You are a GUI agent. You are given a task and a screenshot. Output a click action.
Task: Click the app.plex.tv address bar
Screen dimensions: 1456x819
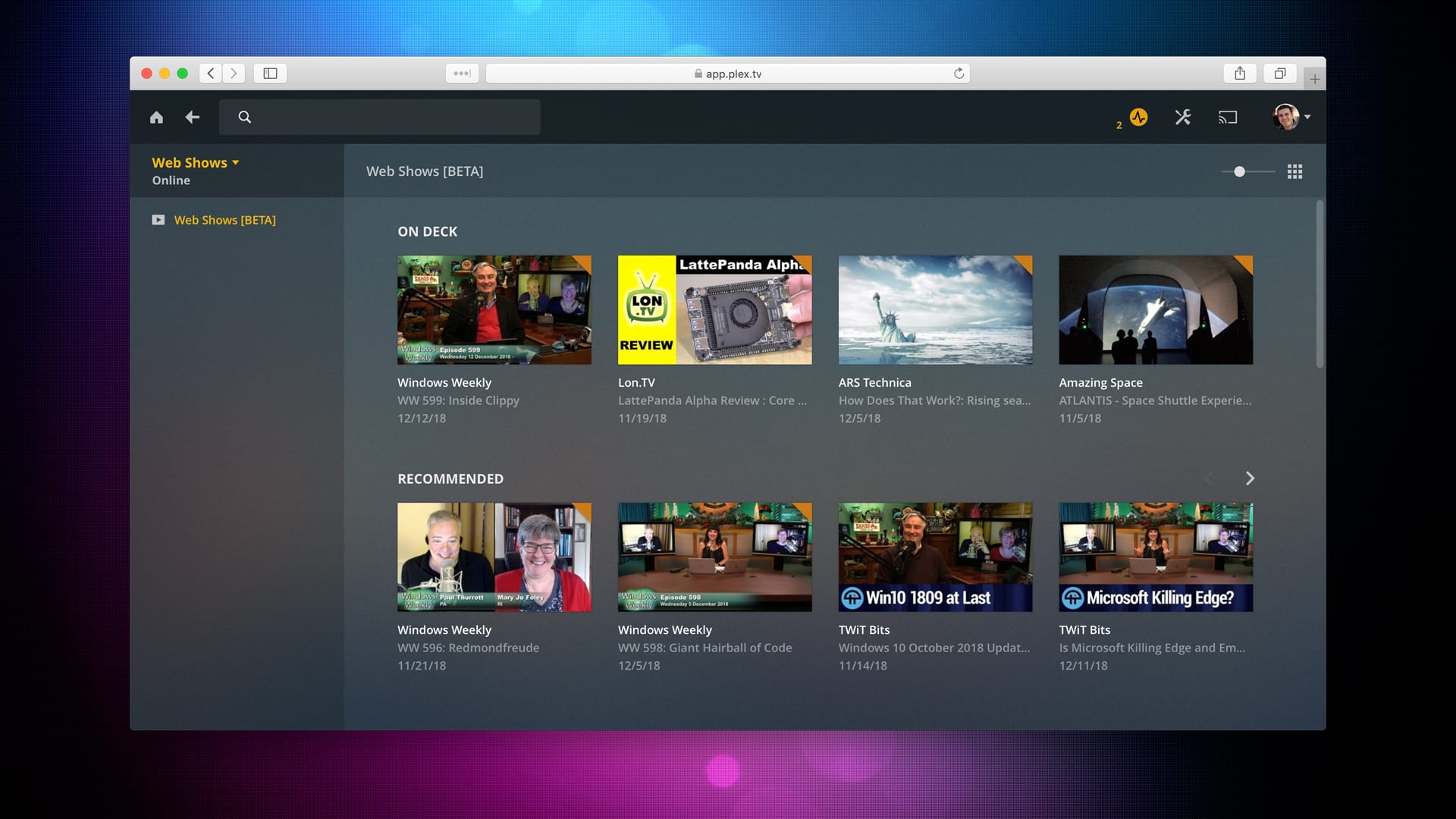coord(727,73)
